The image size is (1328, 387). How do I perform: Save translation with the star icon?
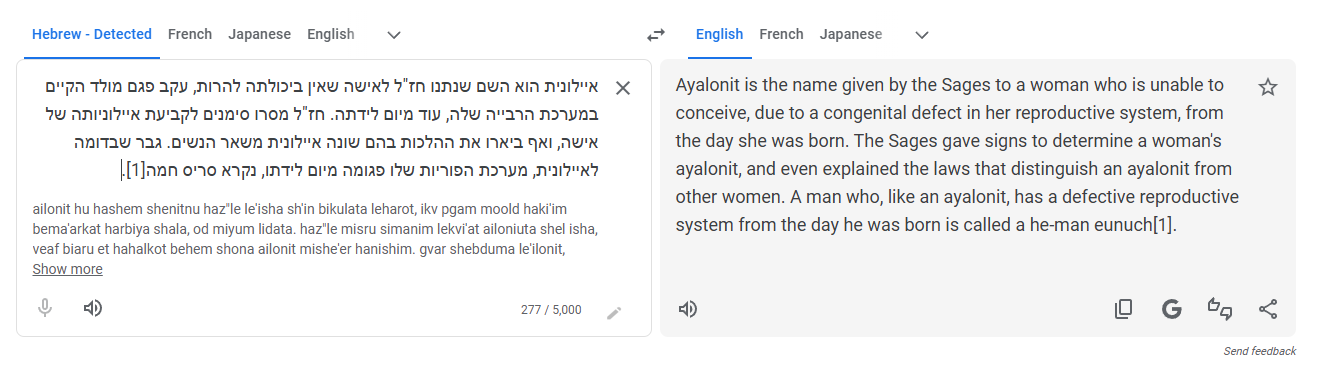click(1268, 87)
